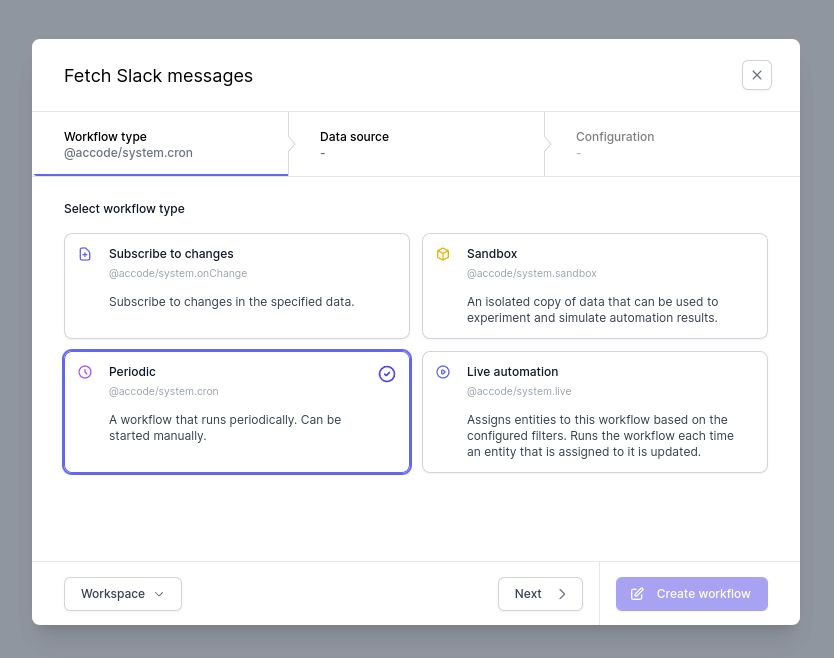Toggle the Periodic selected checkmark
Image resolution: width=834 pixels, height=658 pixels.
[387, 374]
